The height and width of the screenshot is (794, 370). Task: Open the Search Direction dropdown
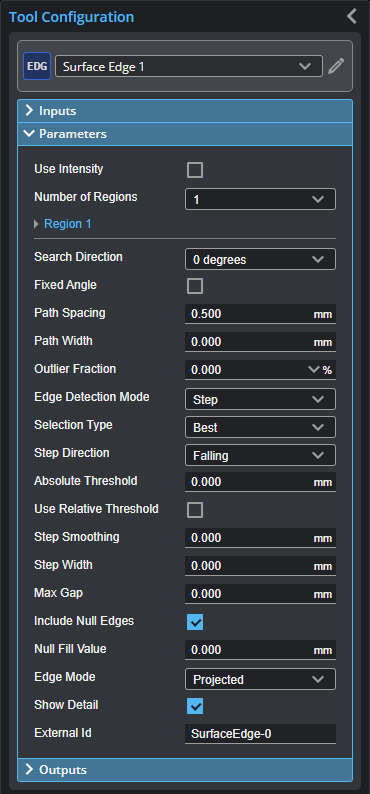(x=260, y=259)
